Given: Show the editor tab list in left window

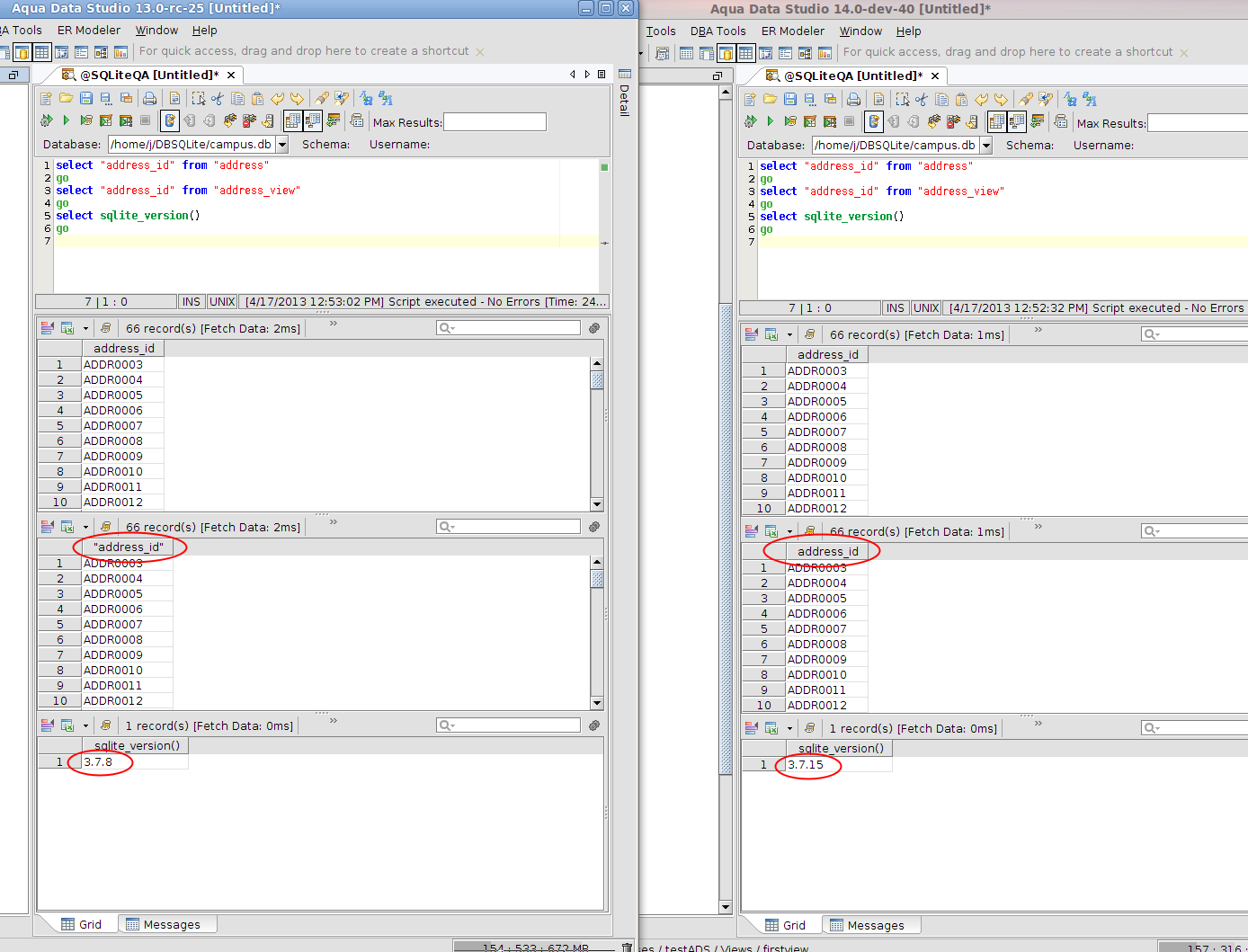Looking at the screenshot, I should coord(602,75).
